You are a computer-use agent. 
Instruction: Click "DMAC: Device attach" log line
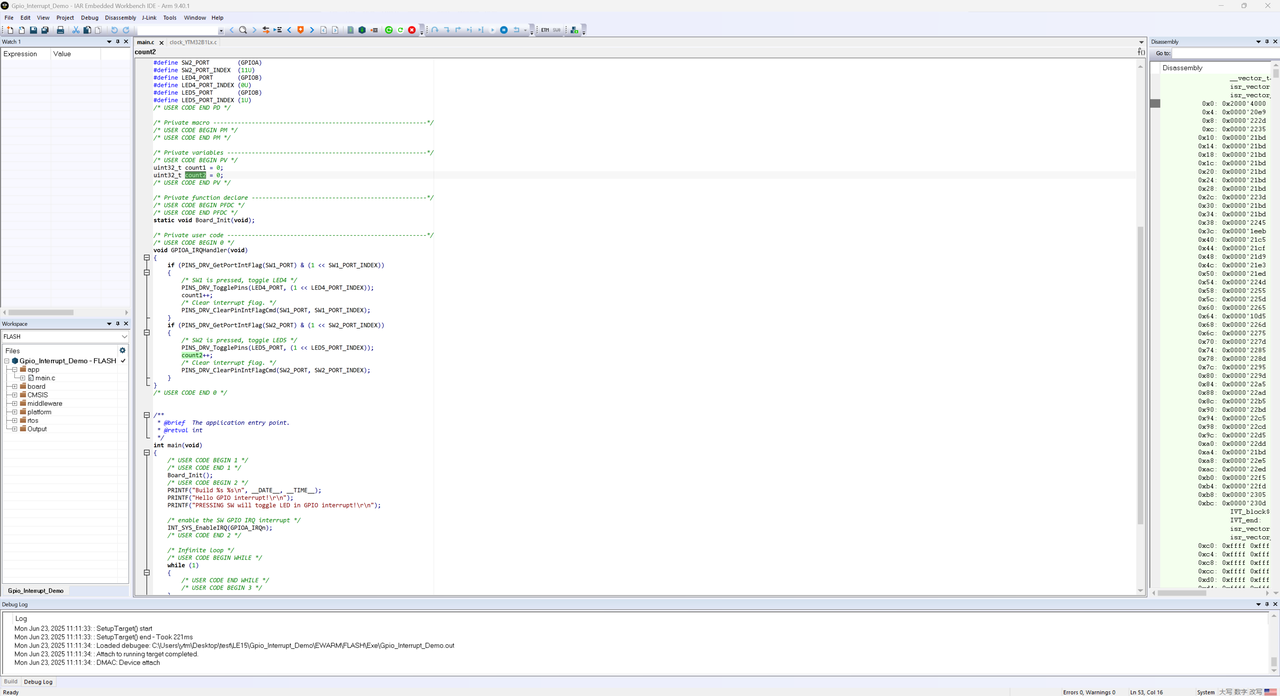(87, 663)
